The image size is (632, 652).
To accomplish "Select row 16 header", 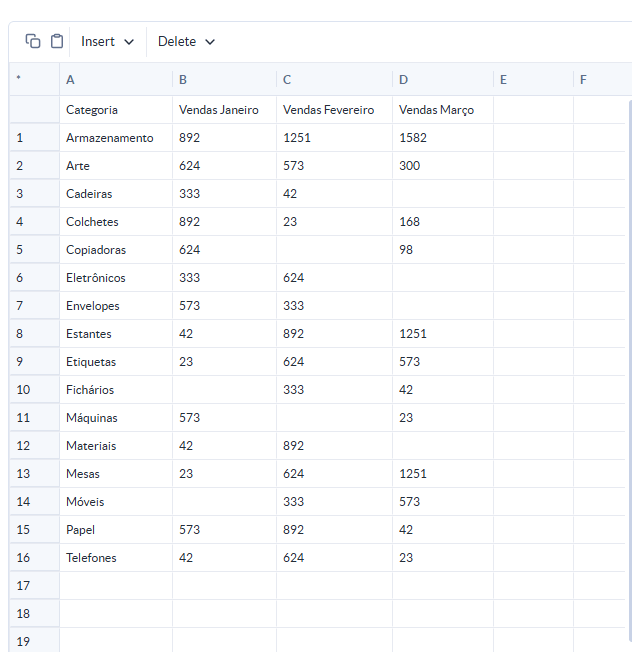I will 34,558.
